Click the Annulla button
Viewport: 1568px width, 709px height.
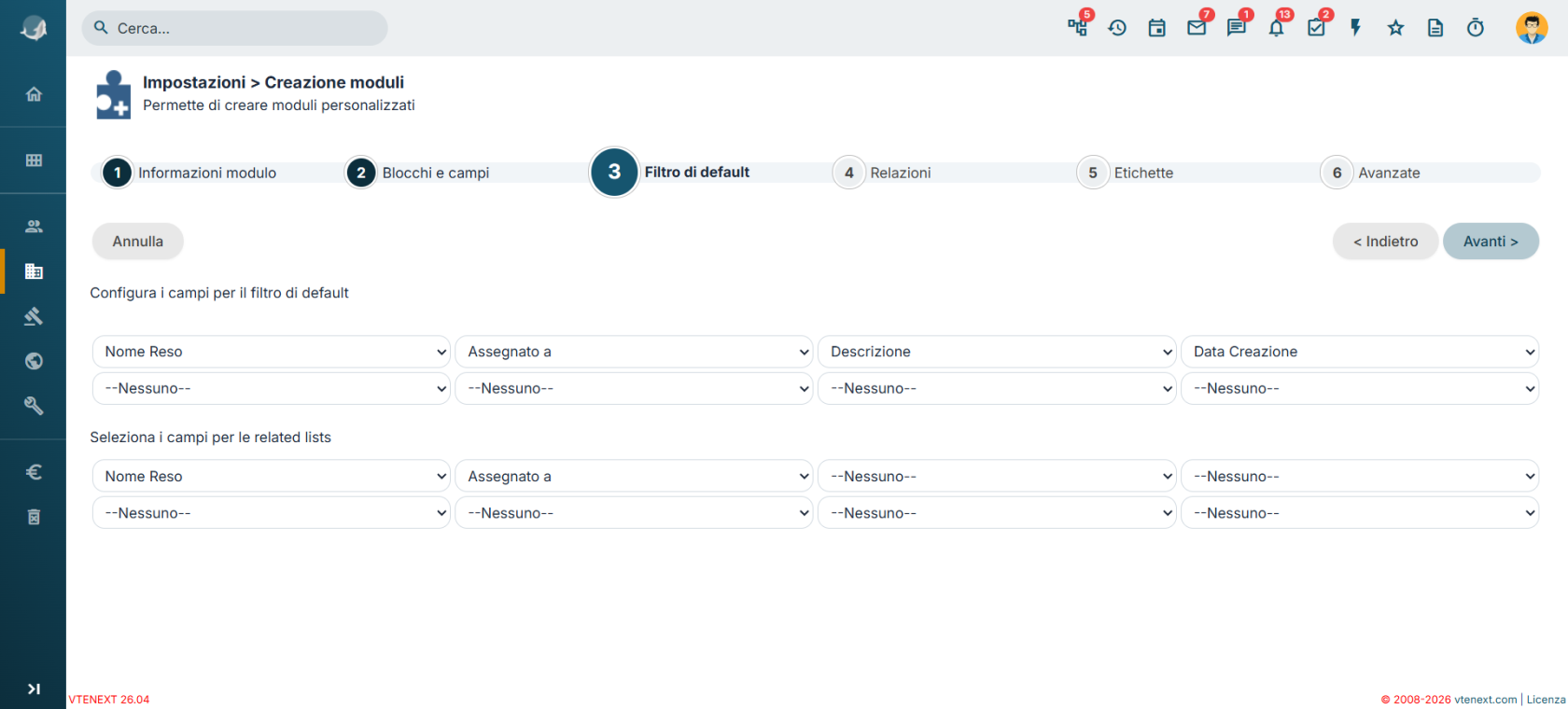click(138, 242)
